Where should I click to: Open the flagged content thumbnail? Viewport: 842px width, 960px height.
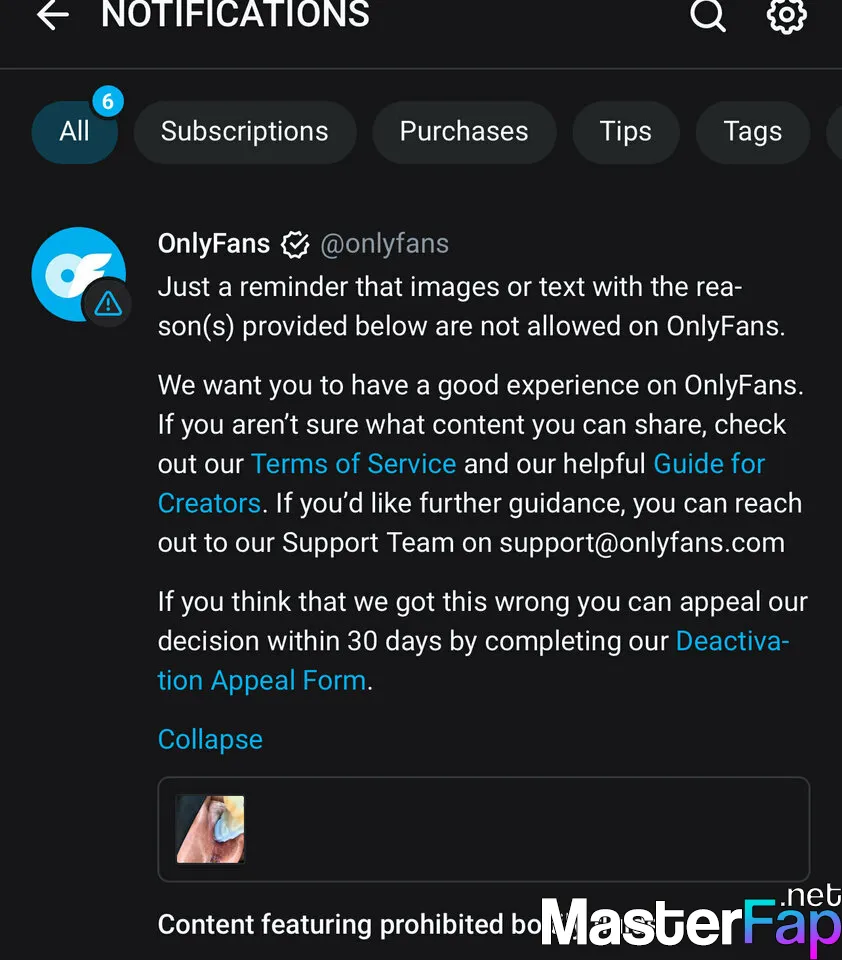(x=210, y=829)
